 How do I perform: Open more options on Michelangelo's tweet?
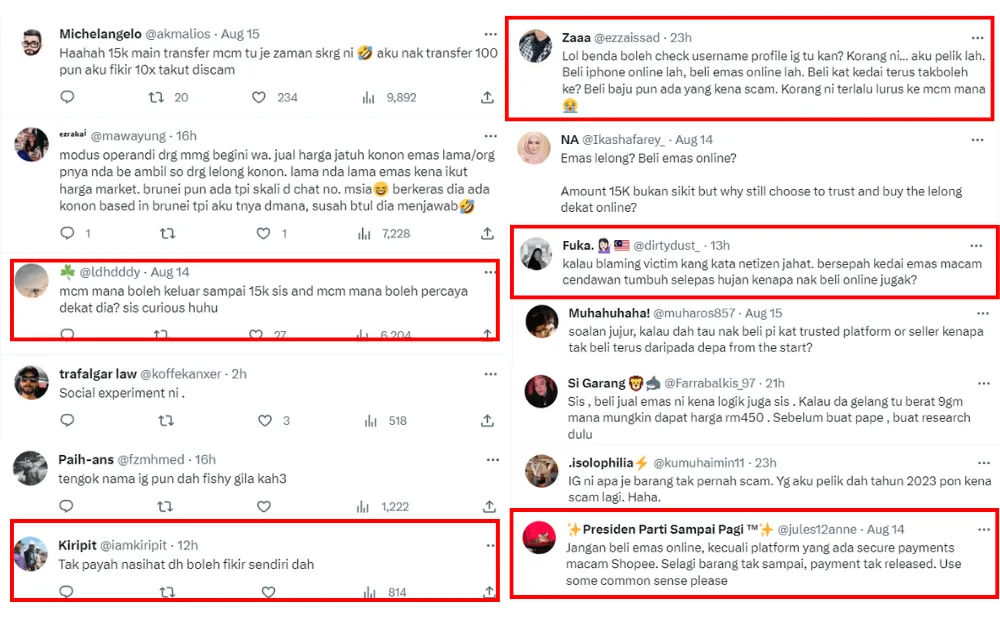(489, 33)
